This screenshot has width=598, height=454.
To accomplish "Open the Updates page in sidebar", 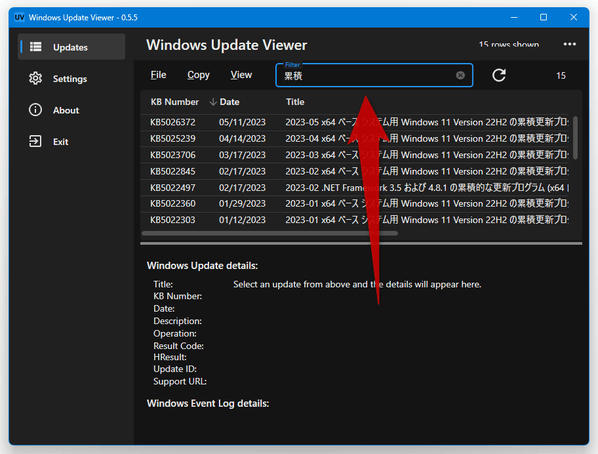I will (x=71, y=47).
